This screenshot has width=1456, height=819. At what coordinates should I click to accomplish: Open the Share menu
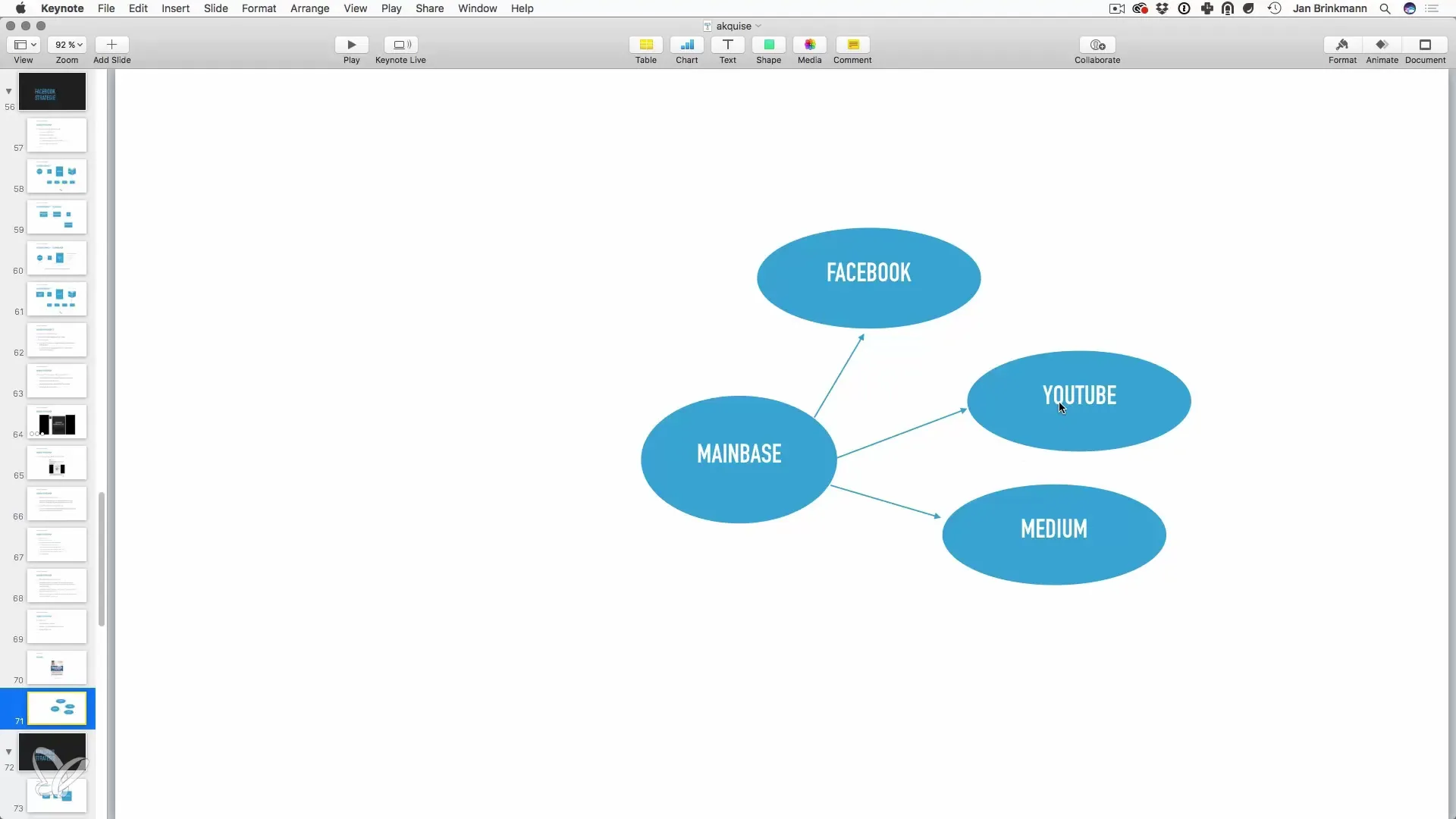(x=430, y=8)
